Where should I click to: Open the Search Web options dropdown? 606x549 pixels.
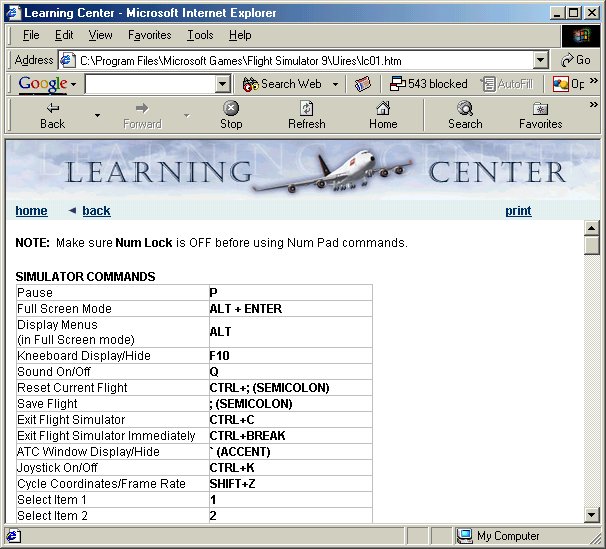(x=335, y=84)
